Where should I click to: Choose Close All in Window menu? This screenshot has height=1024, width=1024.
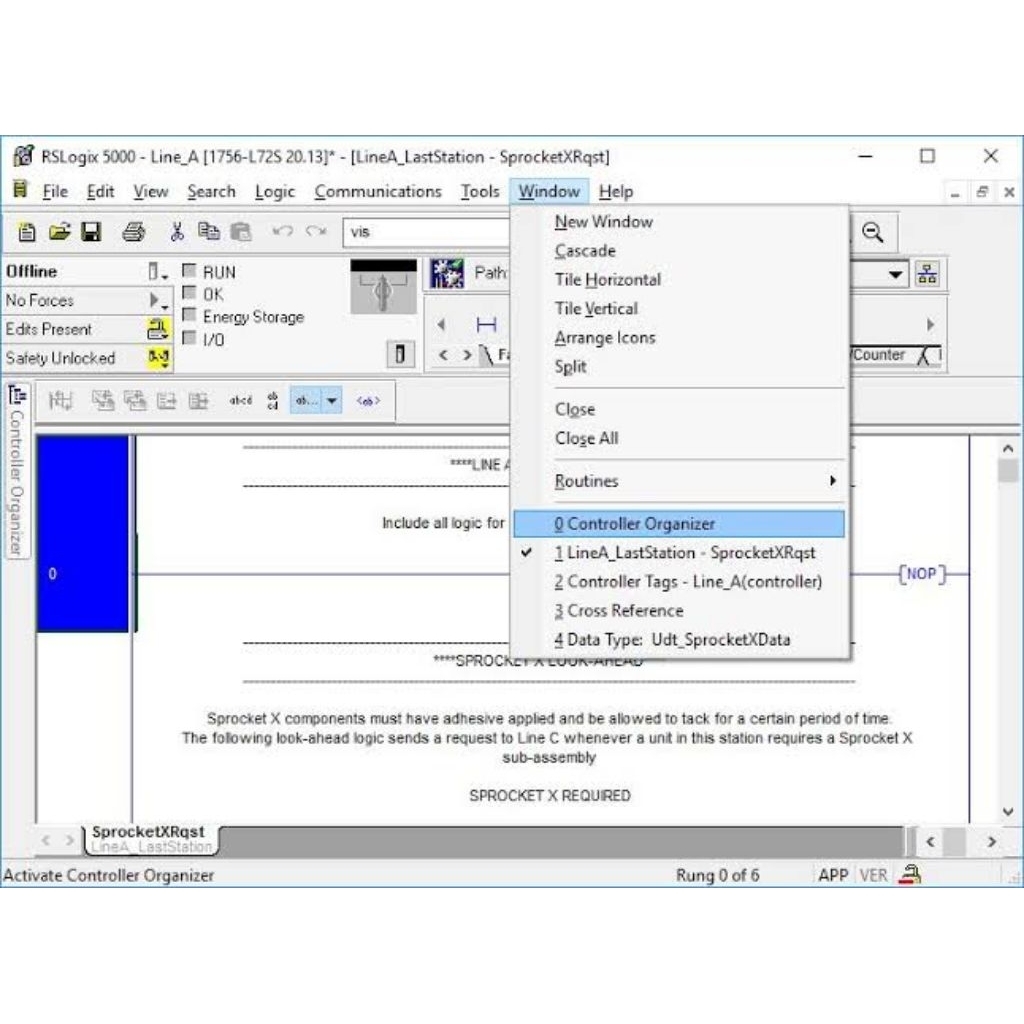(x=679, y=438)
